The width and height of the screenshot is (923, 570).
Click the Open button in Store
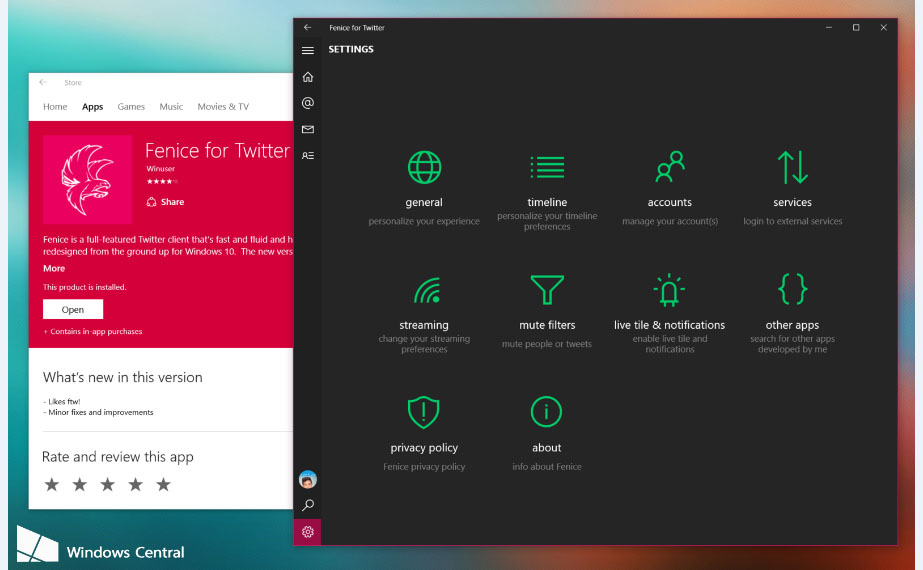[73, 309]
